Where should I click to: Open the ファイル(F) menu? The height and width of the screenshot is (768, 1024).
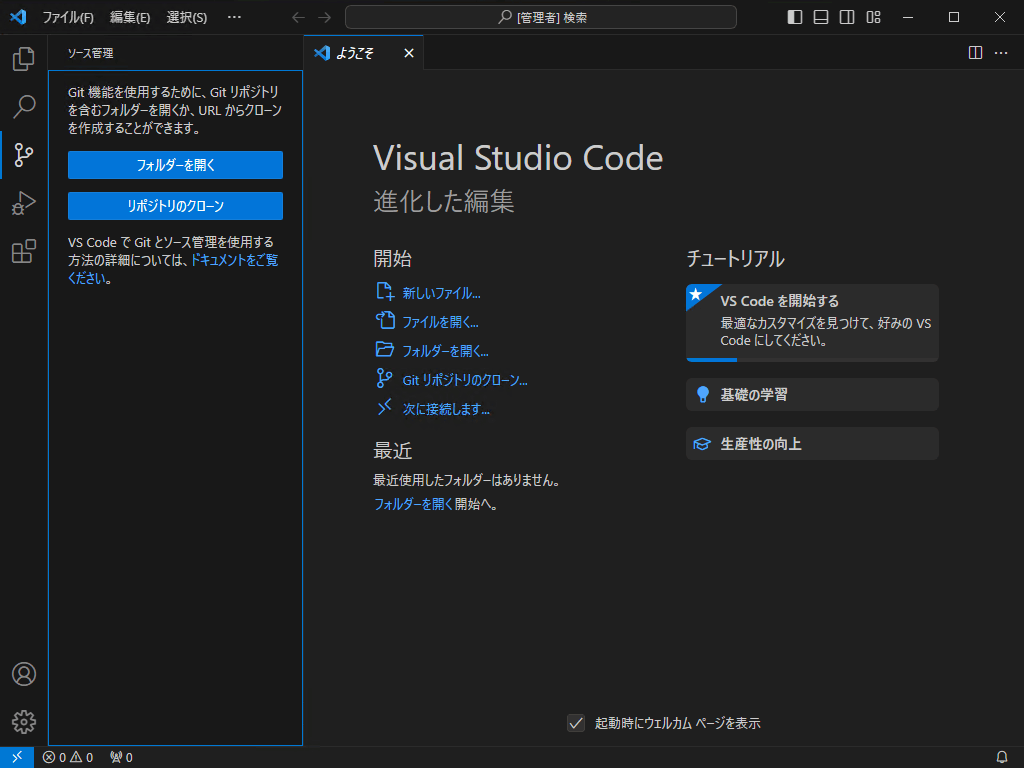click(68, 18)
